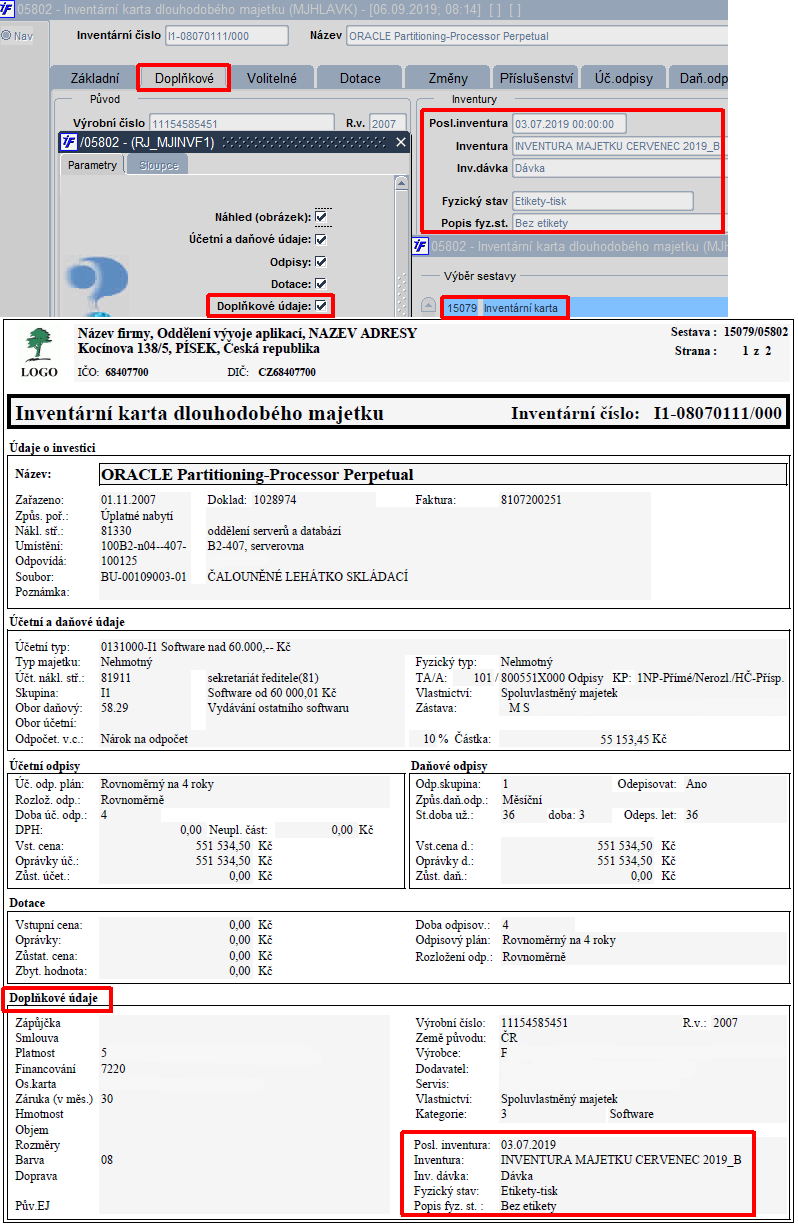This screenshot has width=798, height=1226.
Task: Click scrollbar up arrow in Parametry panel
Action: coord(401,184)
